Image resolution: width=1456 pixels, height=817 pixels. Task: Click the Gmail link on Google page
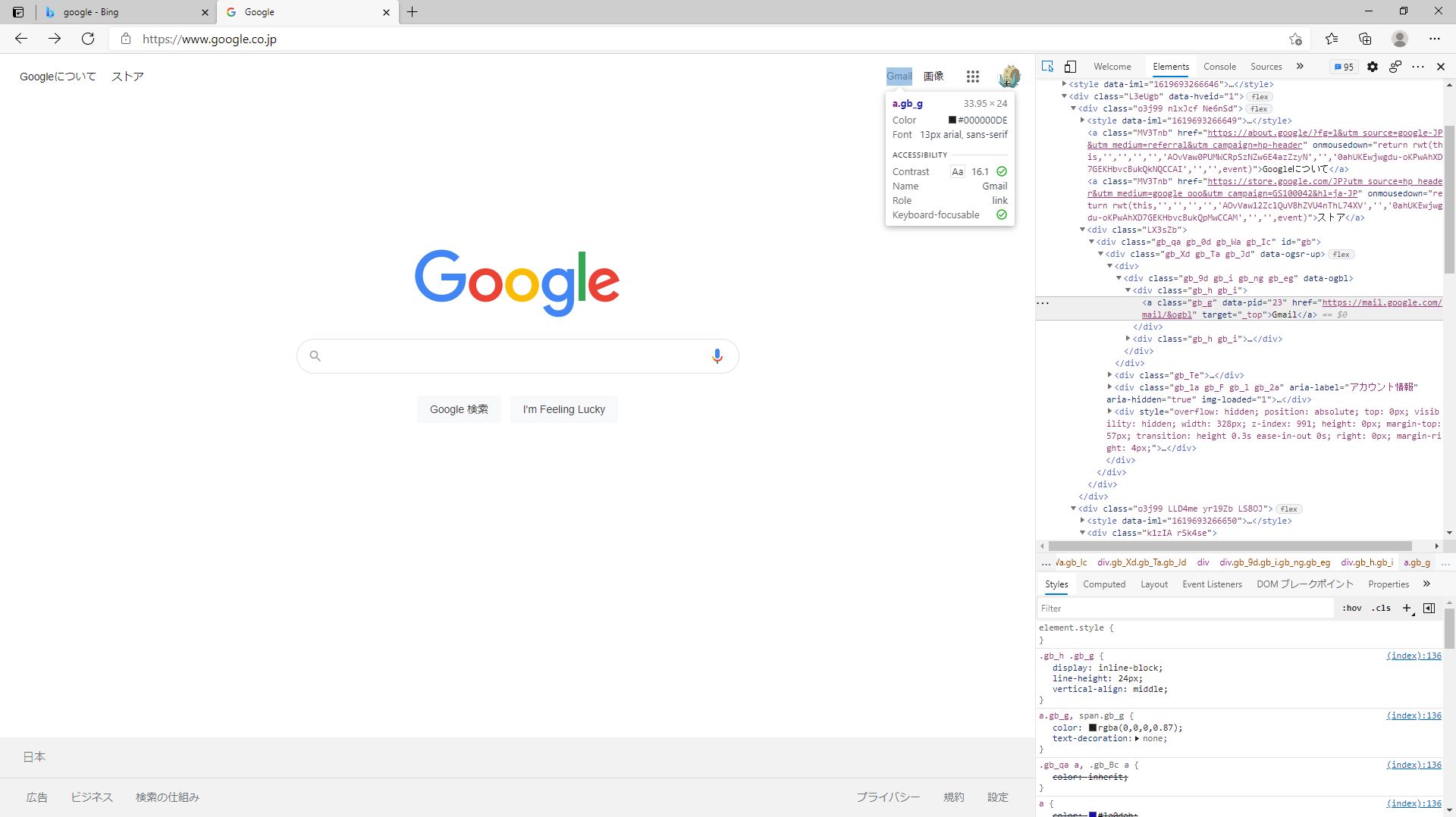point(899,76)
